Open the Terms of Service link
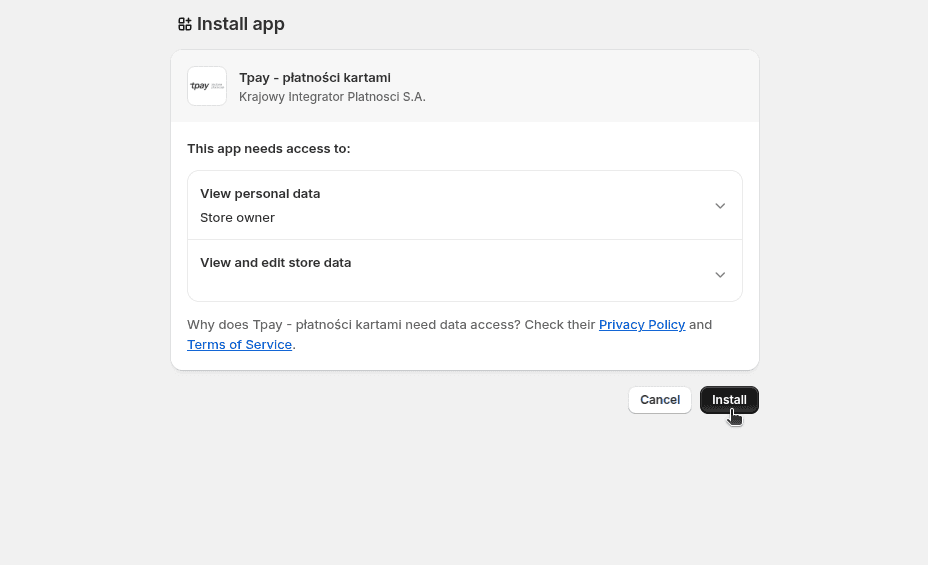The width and height of the screenshot is (928, 565). click(x=240, y=344)
